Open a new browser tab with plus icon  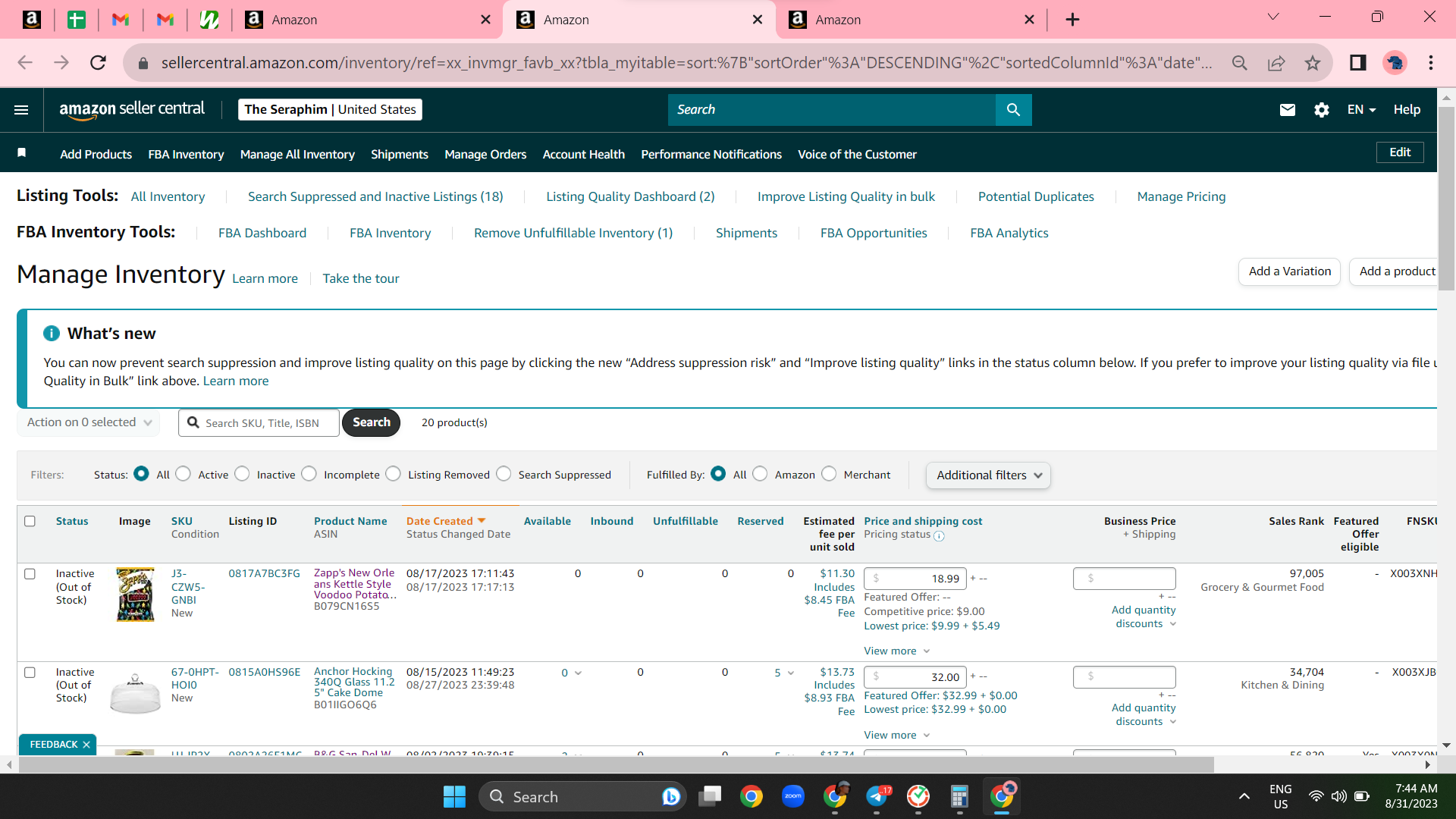tap(1072, 20)
